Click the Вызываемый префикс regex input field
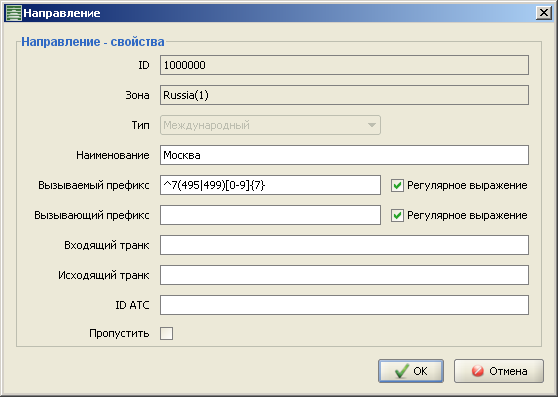 (x=270, y=185)
